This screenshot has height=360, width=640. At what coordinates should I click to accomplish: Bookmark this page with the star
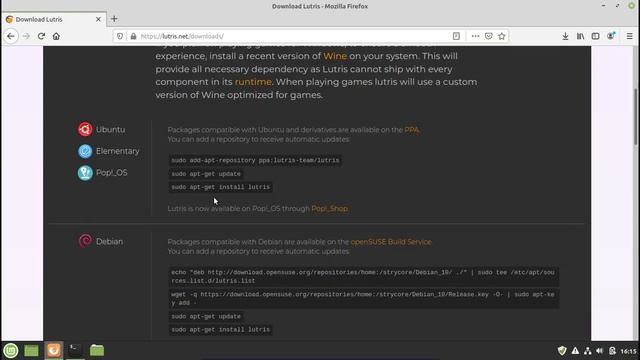point(502,36)
